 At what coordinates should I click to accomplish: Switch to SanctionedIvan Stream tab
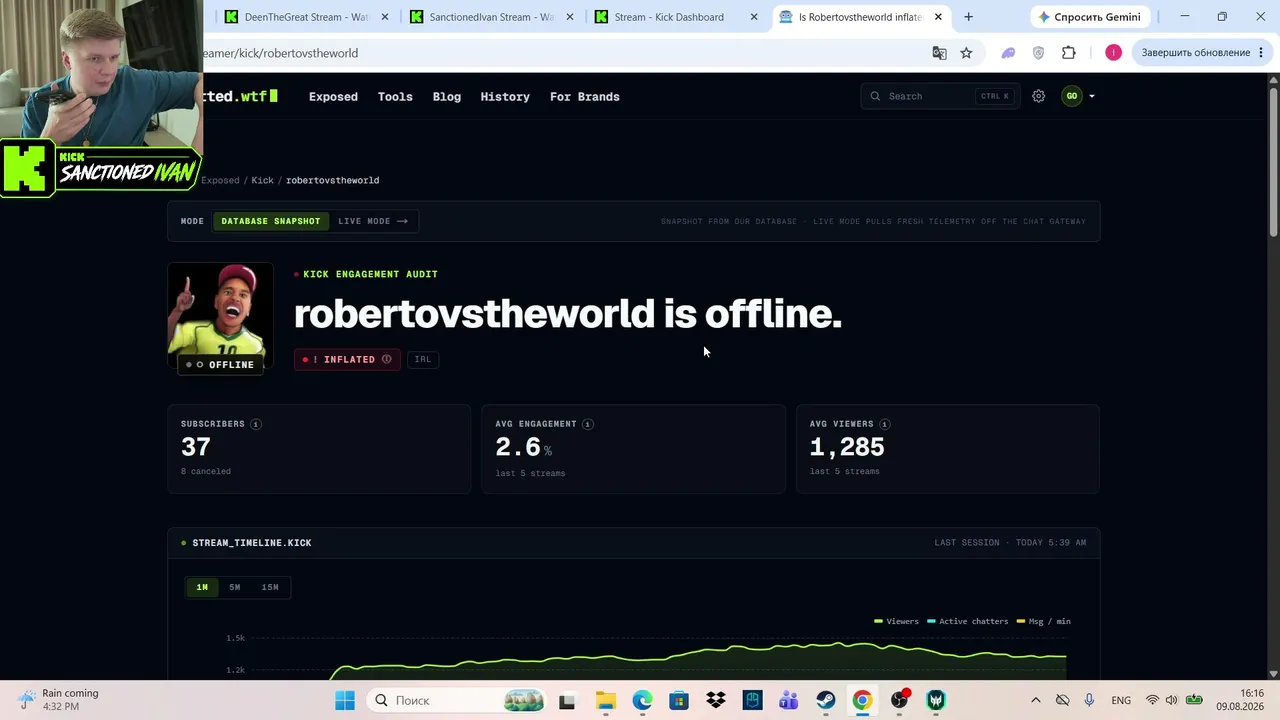pyautogui.click(x=493, y=17)
